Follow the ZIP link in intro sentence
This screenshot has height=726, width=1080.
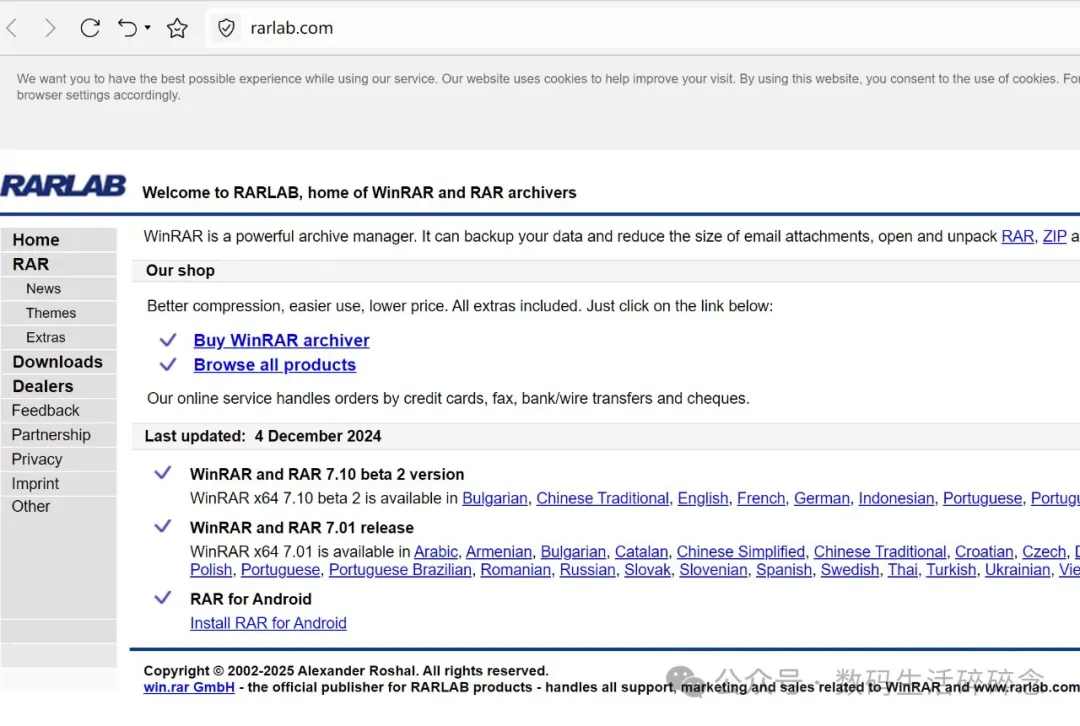coord(1054,236)
